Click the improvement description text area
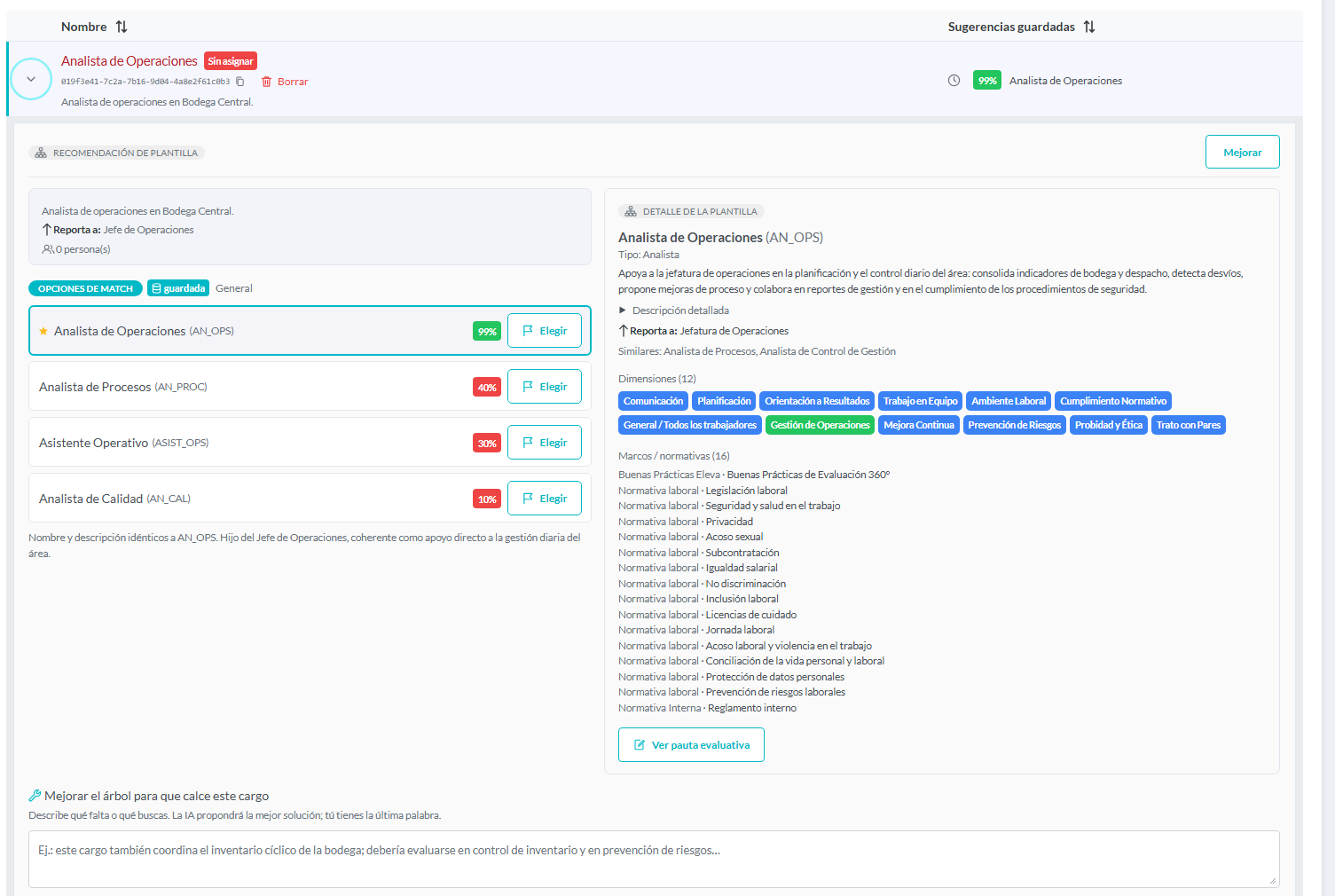The image size is (1335, 896). point(654,859)
